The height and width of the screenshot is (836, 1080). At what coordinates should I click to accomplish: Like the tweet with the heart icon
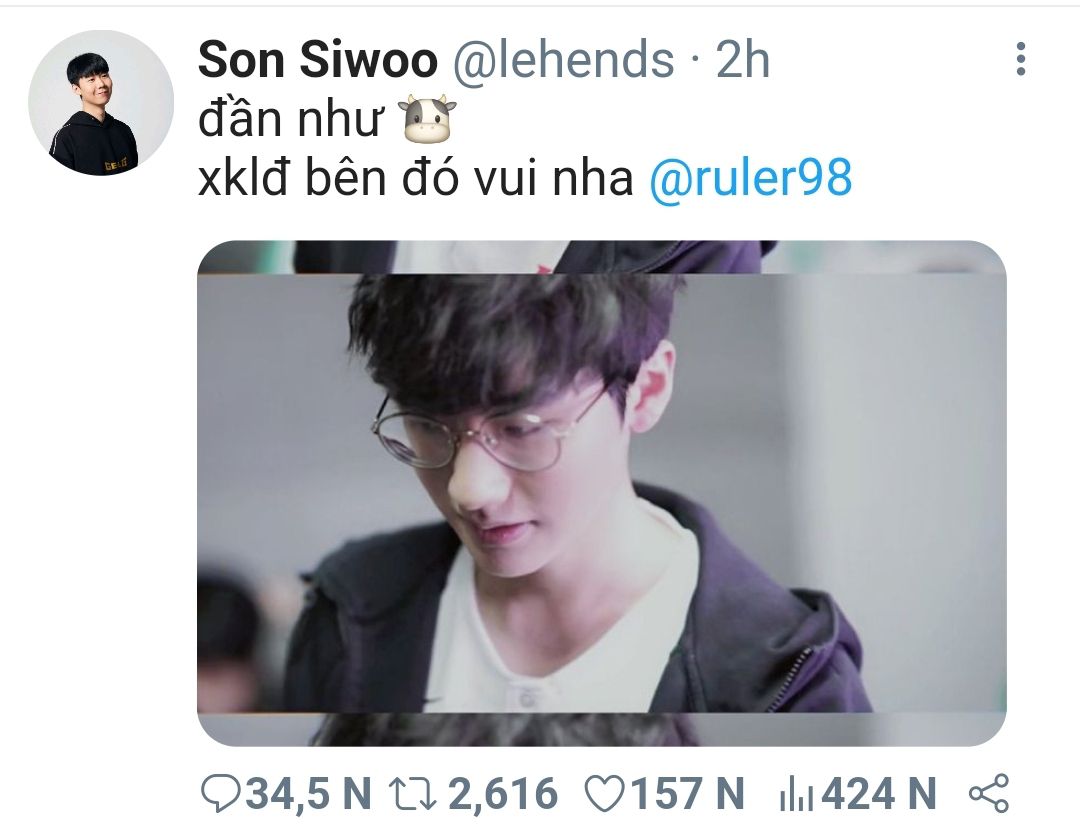pos(605,793)
